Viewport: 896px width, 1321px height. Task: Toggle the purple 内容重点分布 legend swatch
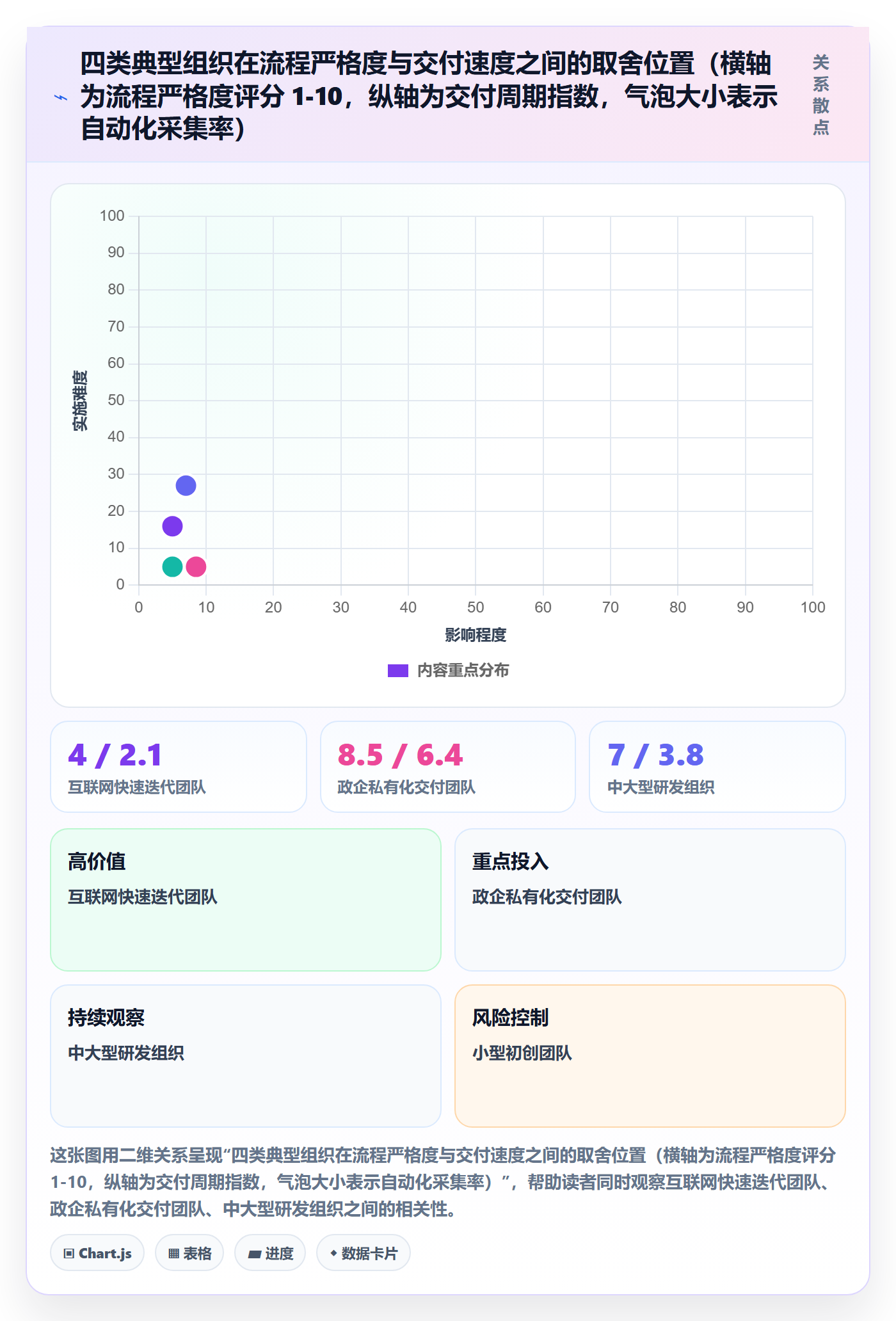pos(397,671)
